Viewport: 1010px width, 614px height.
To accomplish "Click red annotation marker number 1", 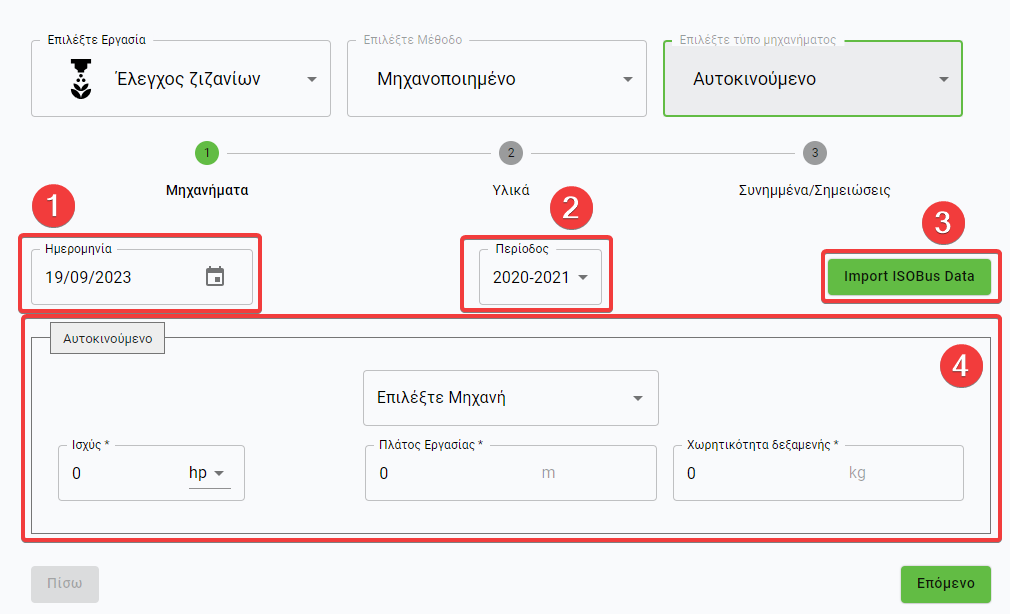I will pyautogui.click(x=53, y=207).
